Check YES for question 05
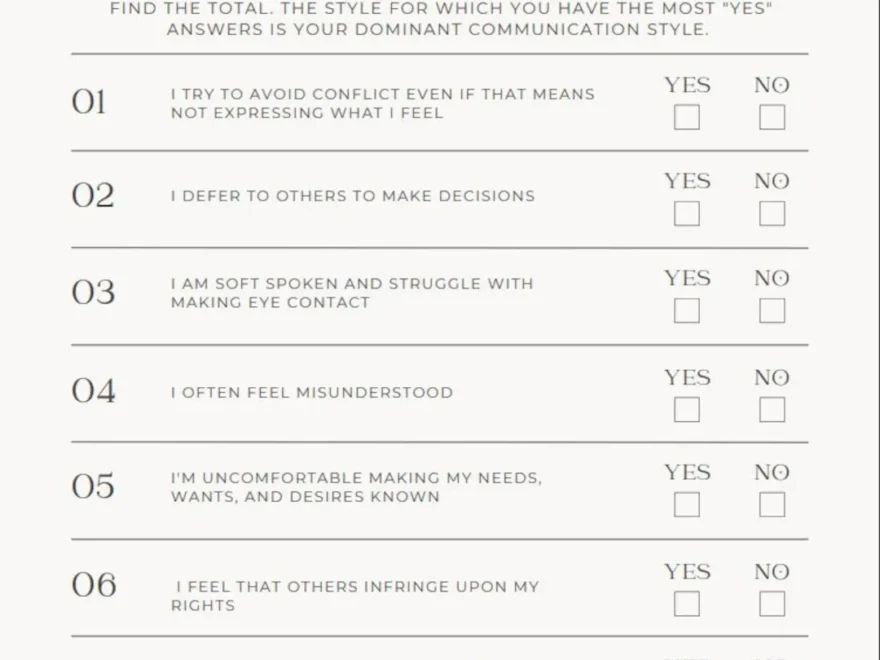Image resolution: width=880 pixels, height=660 pixels. click(x=686, y=505)
